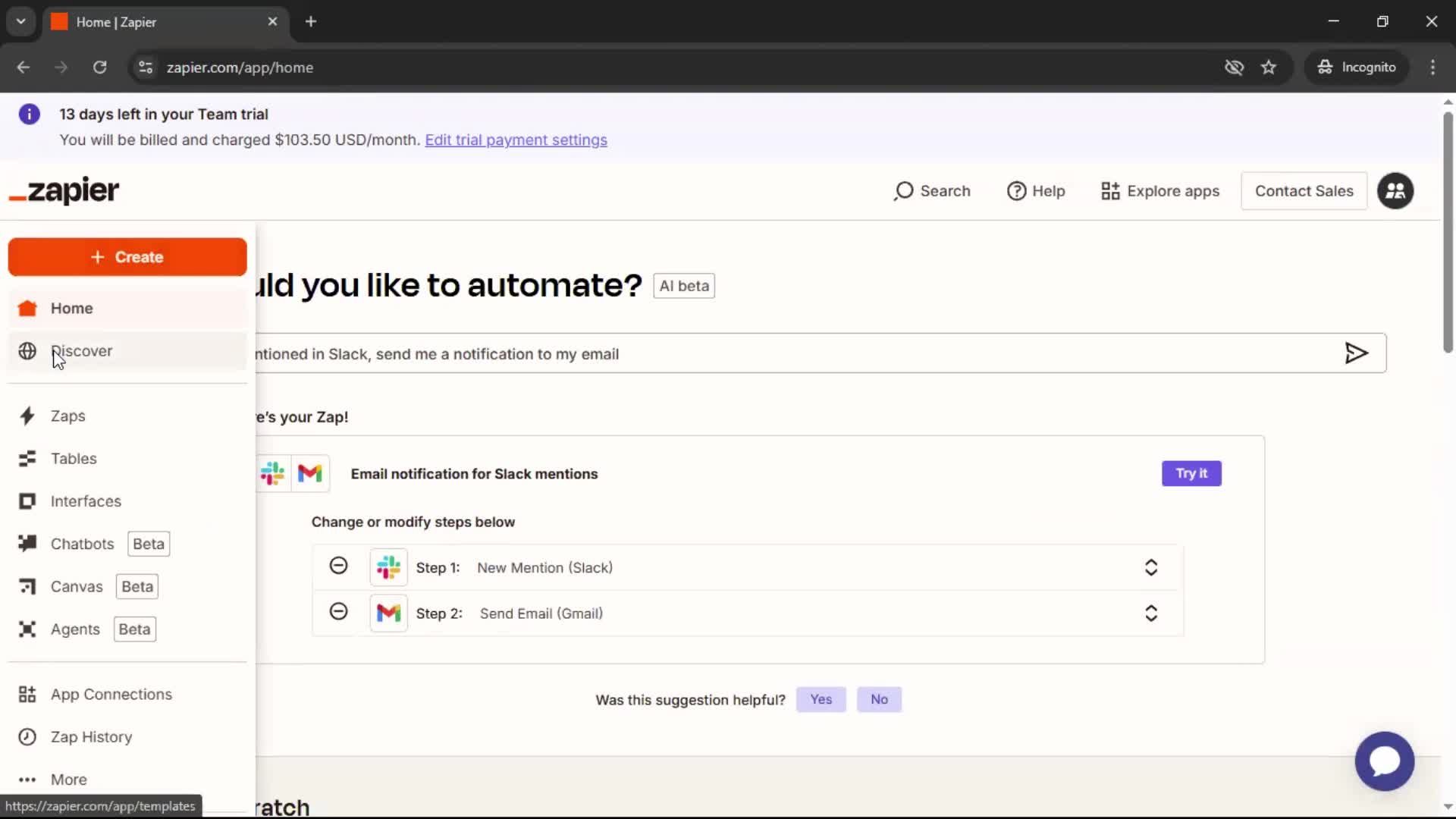Answer No to suggestion helpful
Image resolution: width=1456 pixels, height=819 pixels.
(879, 699)
